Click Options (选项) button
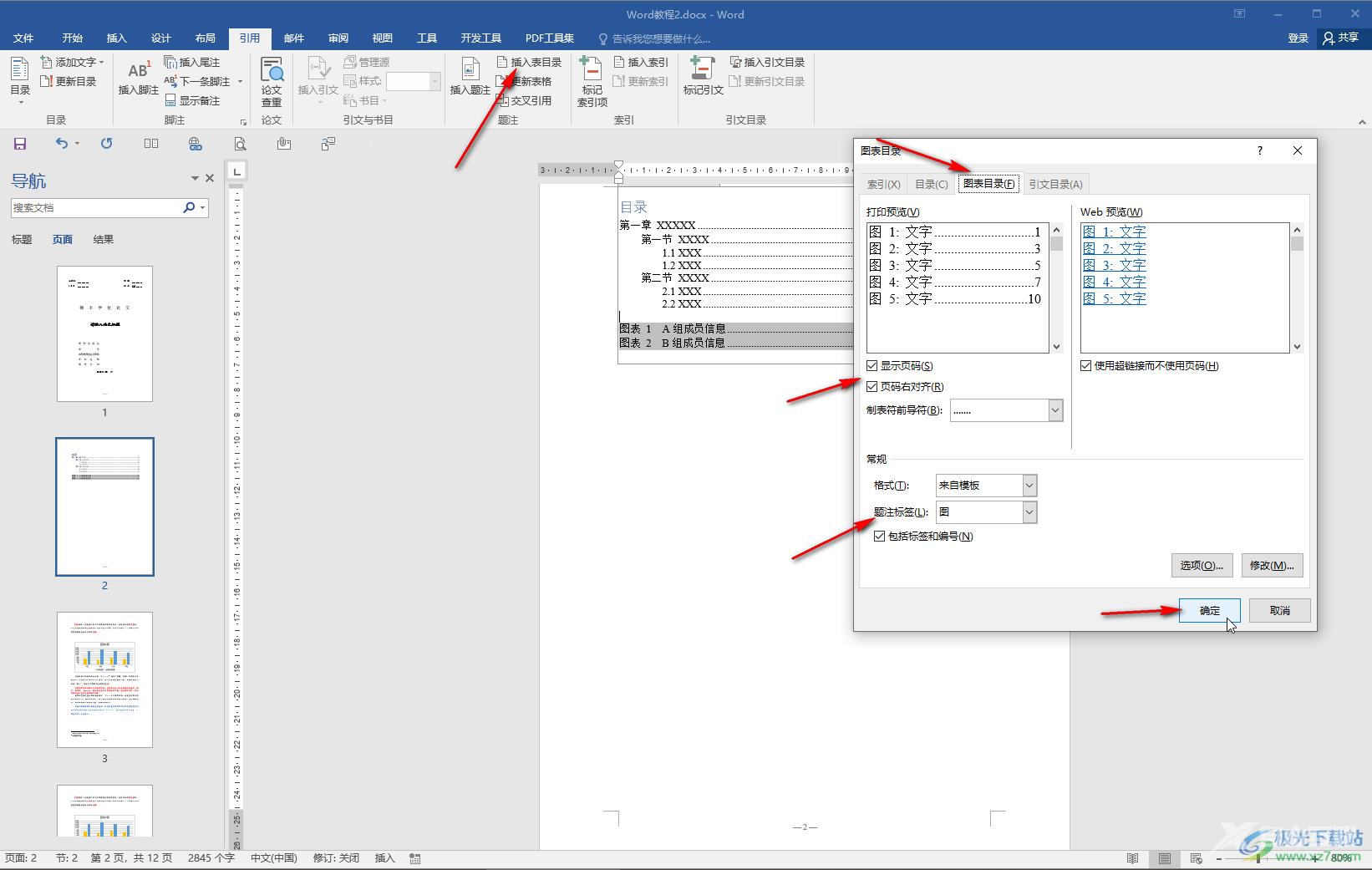 point(1202,566)
